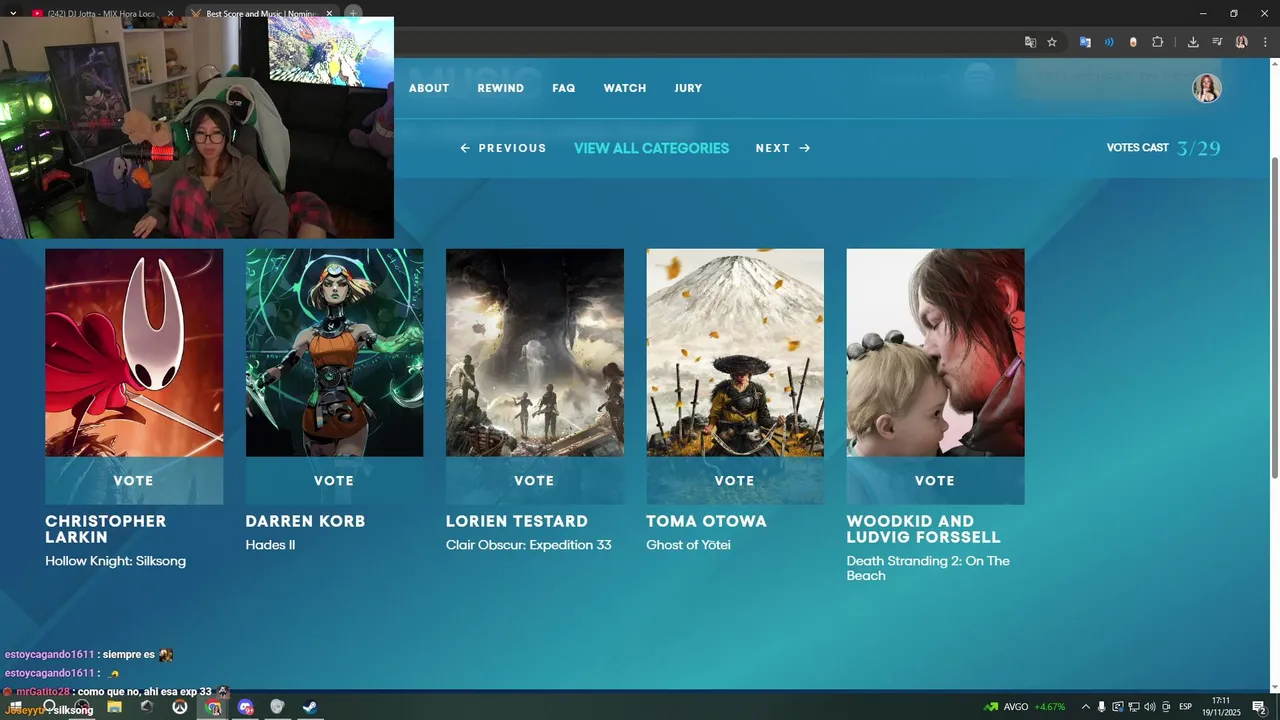Click the page vertical scrollbar
Screen dimensions: 1280x720
click(1273, 318)
